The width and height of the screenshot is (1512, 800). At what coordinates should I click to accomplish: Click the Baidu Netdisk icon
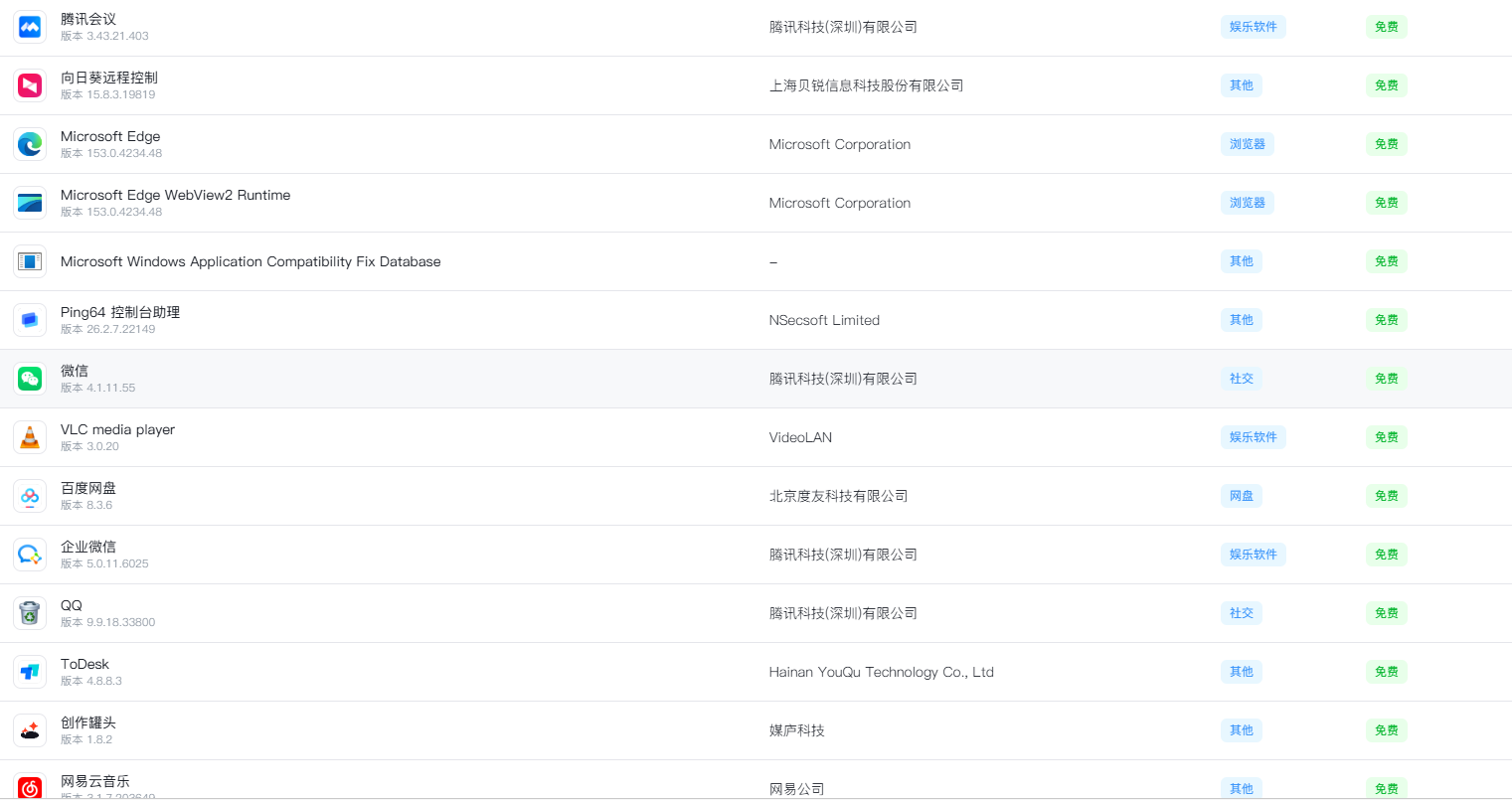[x=30, y=496]
